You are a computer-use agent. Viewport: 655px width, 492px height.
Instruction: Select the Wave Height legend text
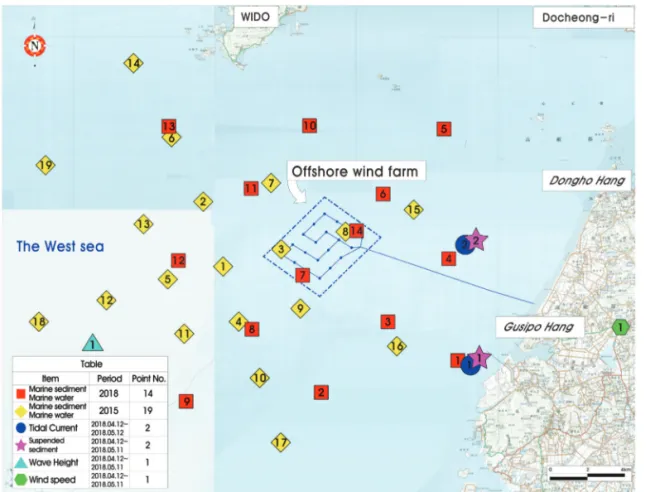pyautogui.click(x=53, y=462)
